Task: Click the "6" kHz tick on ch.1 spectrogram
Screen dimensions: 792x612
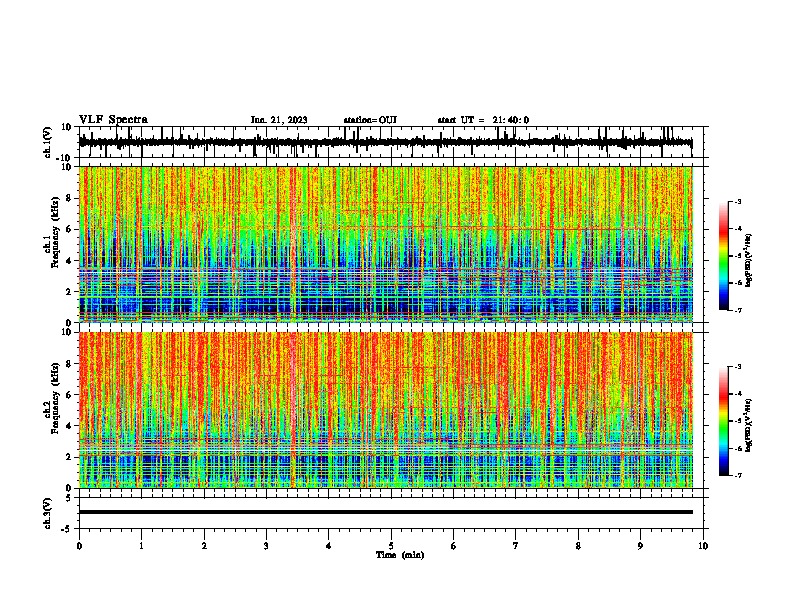Action: click(69, 229)
